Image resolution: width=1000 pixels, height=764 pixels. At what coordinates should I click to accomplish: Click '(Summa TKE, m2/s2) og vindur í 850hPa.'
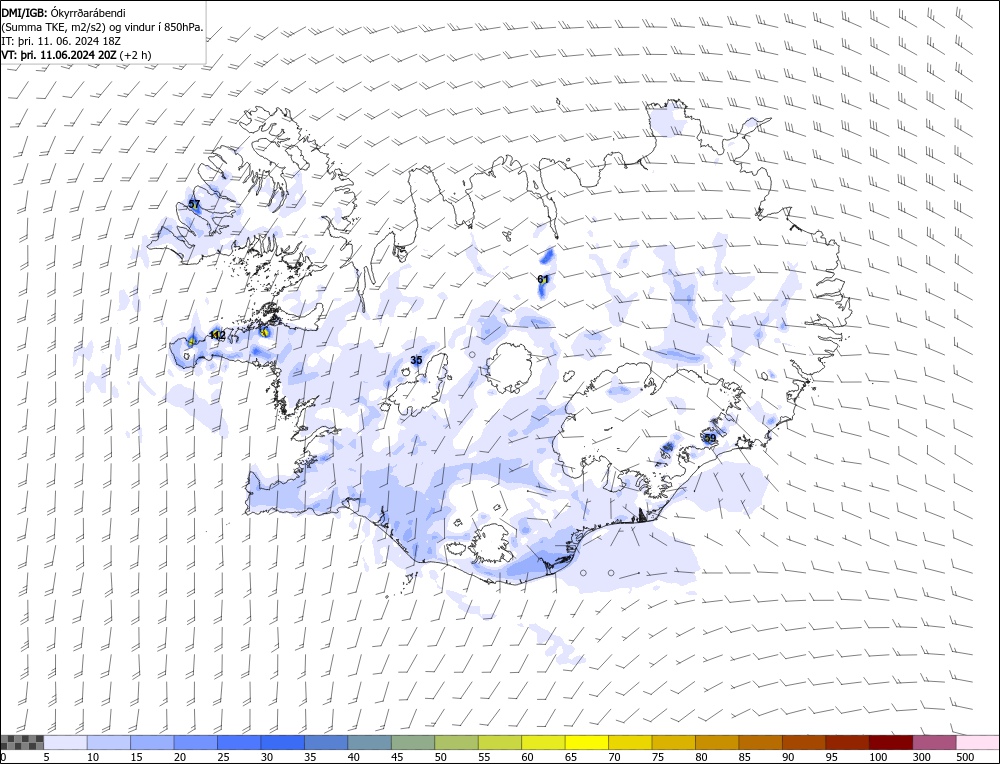[x=102, y=27]
